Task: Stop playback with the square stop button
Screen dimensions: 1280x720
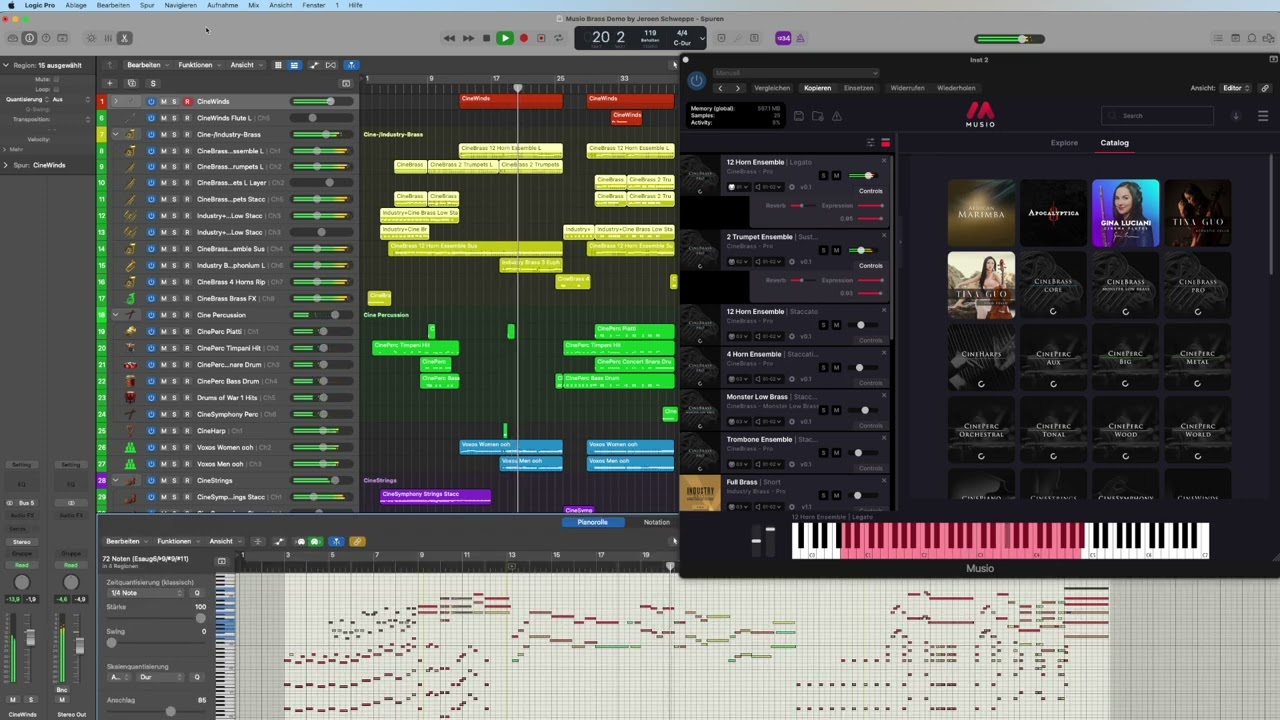Action: (x=486, y=38)
